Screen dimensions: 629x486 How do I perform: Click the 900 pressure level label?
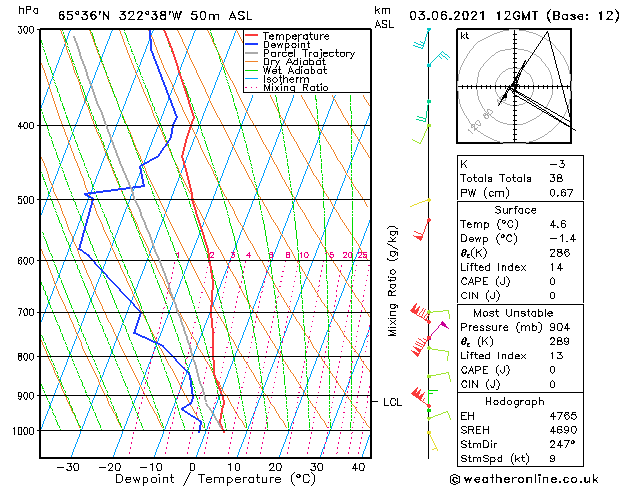28,396
